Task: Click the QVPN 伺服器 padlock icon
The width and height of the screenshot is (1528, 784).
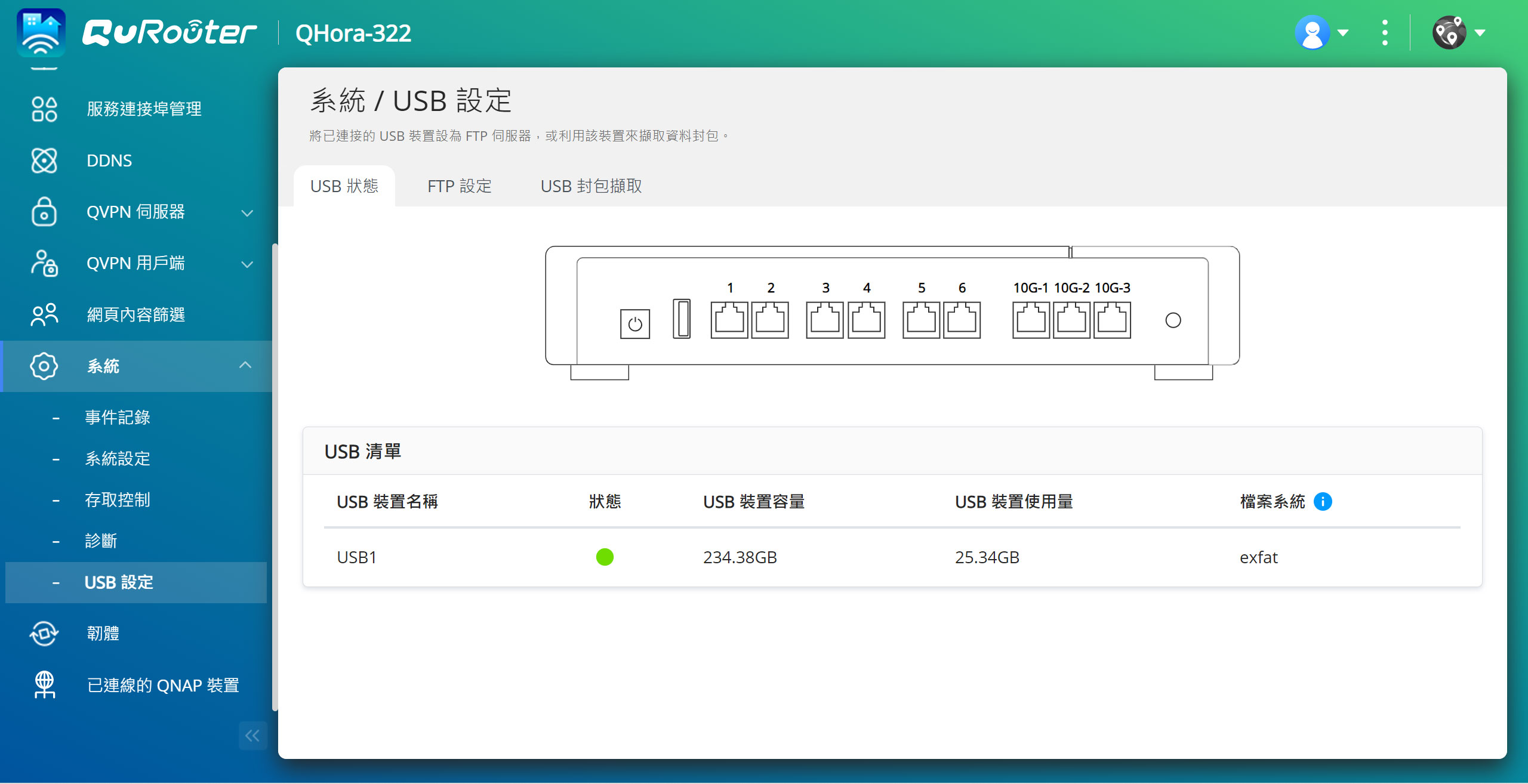Action: pos(44,212)
